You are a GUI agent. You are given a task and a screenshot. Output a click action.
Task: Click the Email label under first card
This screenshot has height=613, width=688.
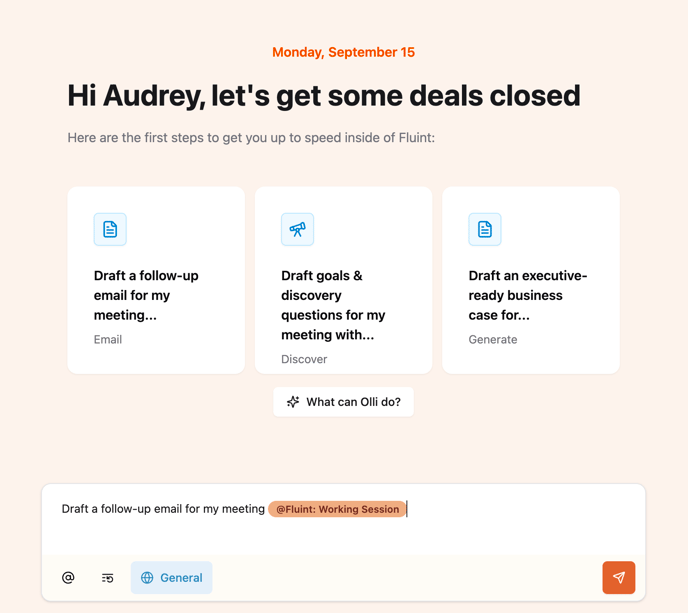(x=108, y=340)
